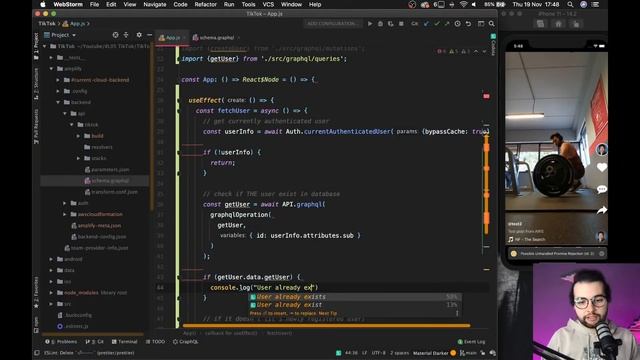Open the Problems tool window
Image resolution: width=640 pixels, height=360 pixels.
pos(61,342)
